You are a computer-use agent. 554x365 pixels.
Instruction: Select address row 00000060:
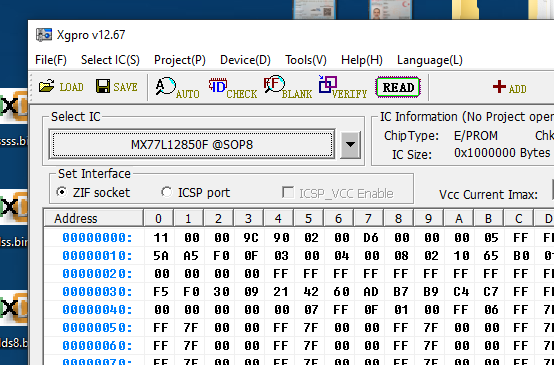pos(97,346)
